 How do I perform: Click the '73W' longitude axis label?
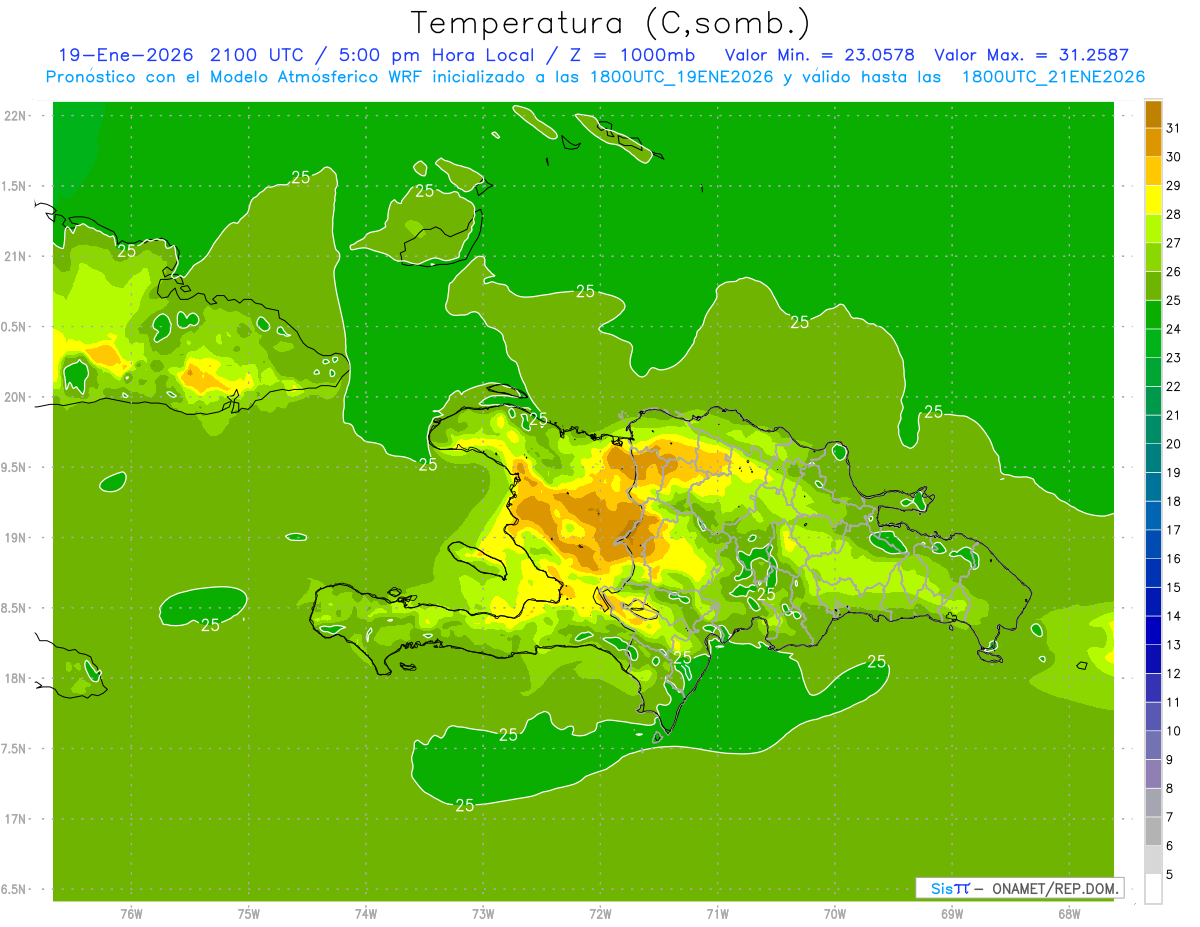click(x=483, y=914)
